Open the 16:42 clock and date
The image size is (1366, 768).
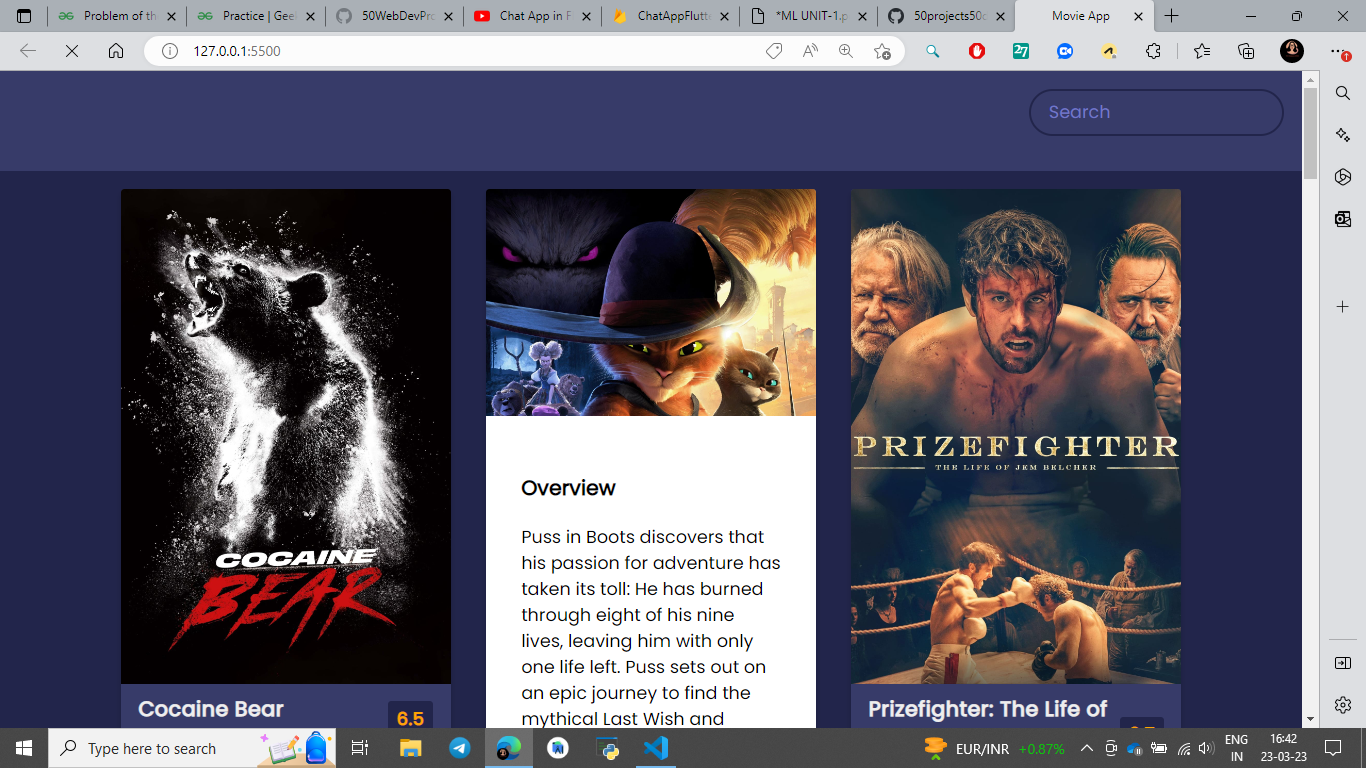1283,748
